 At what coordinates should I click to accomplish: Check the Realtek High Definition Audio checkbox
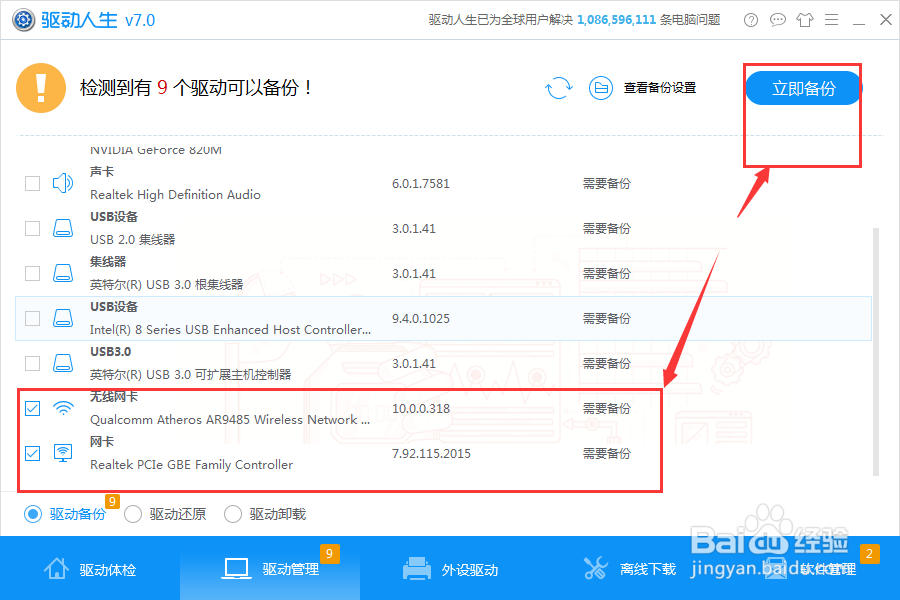33,184
